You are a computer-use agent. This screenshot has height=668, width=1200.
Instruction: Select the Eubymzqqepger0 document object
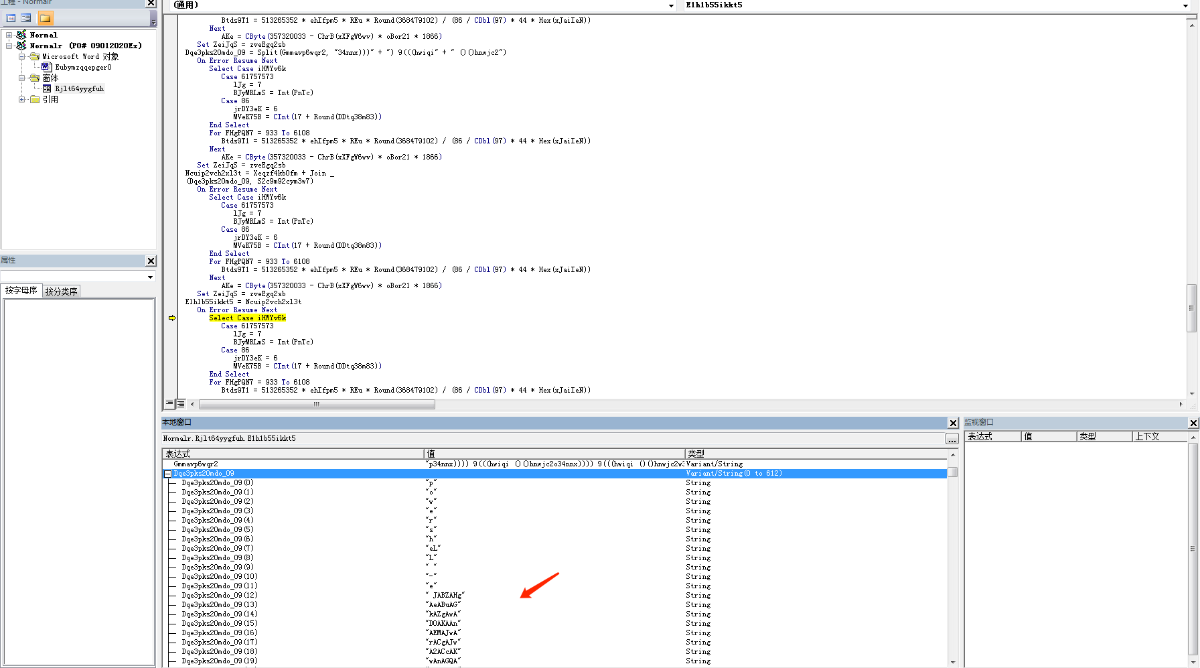point(83,67)
